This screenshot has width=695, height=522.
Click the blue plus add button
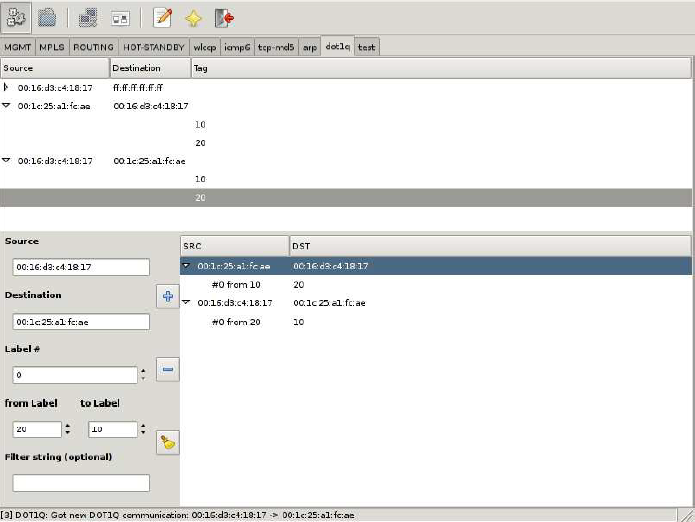coord(168,296)
